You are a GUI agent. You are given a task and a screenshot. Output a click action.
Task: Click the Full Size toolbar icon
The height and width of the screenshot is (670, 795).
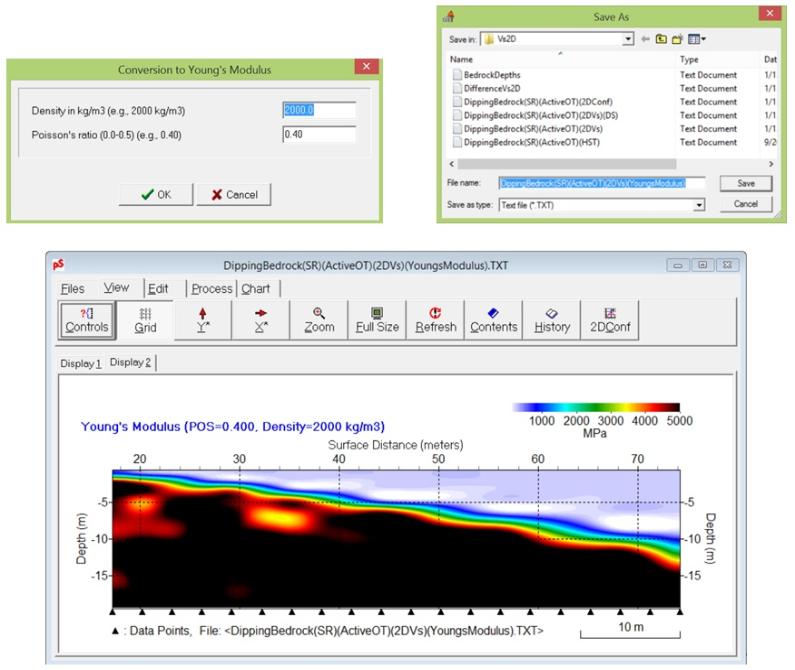point(376,319)
